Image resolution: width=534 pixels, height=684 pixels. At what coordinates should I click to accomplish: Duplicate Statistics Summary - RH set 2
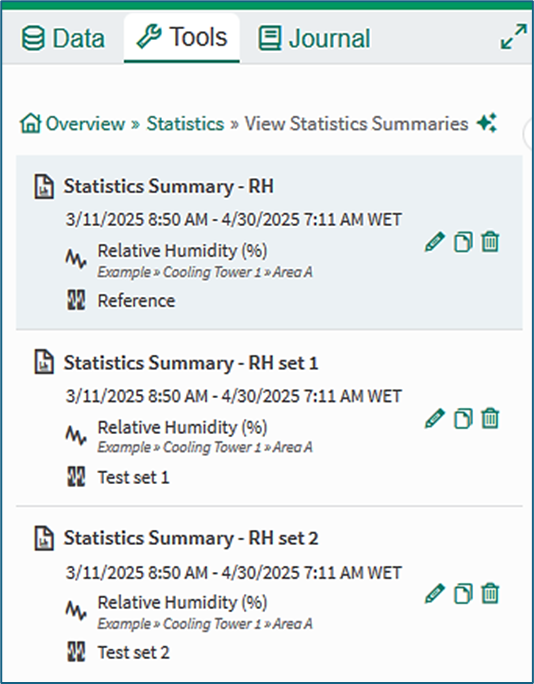(463, 594)
